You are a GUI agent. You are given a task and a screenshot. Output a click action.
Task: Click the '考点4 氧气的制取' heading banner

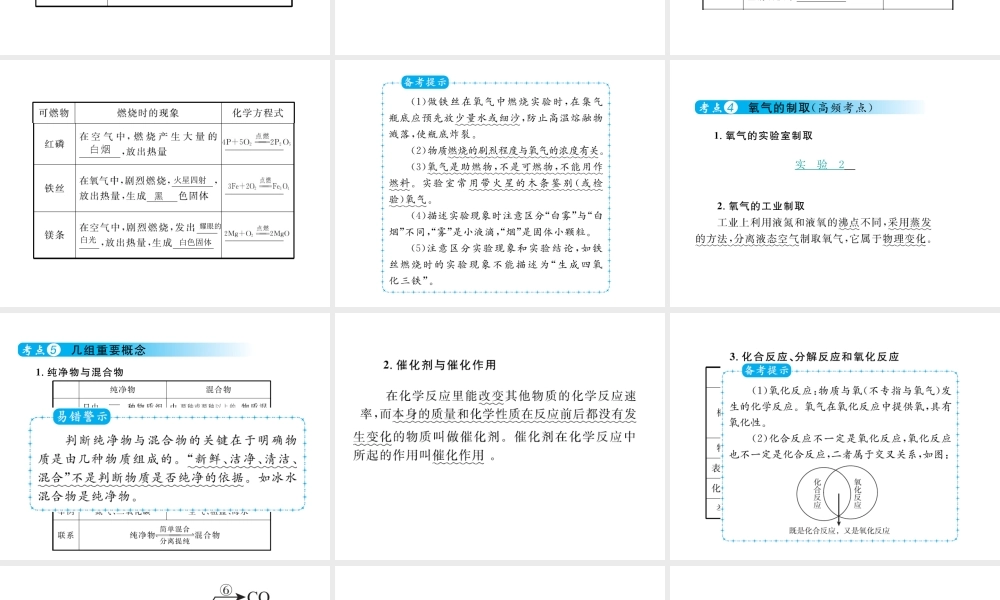coord(810,107)
